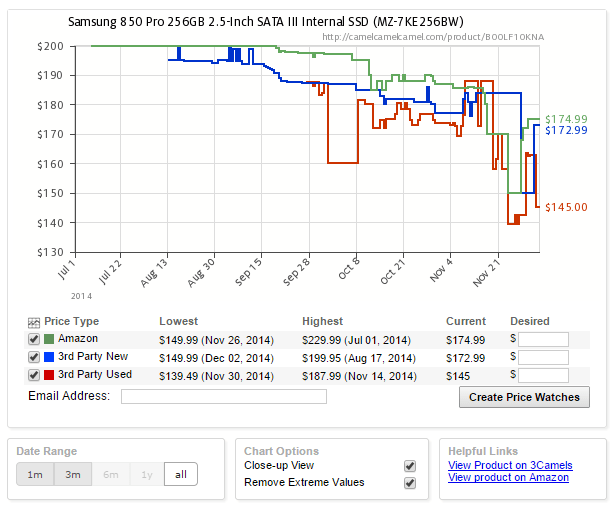Toggle the 3rd Party New checkbox
Viewport: 612px width, 508px height.
click(x=34, y=357)
